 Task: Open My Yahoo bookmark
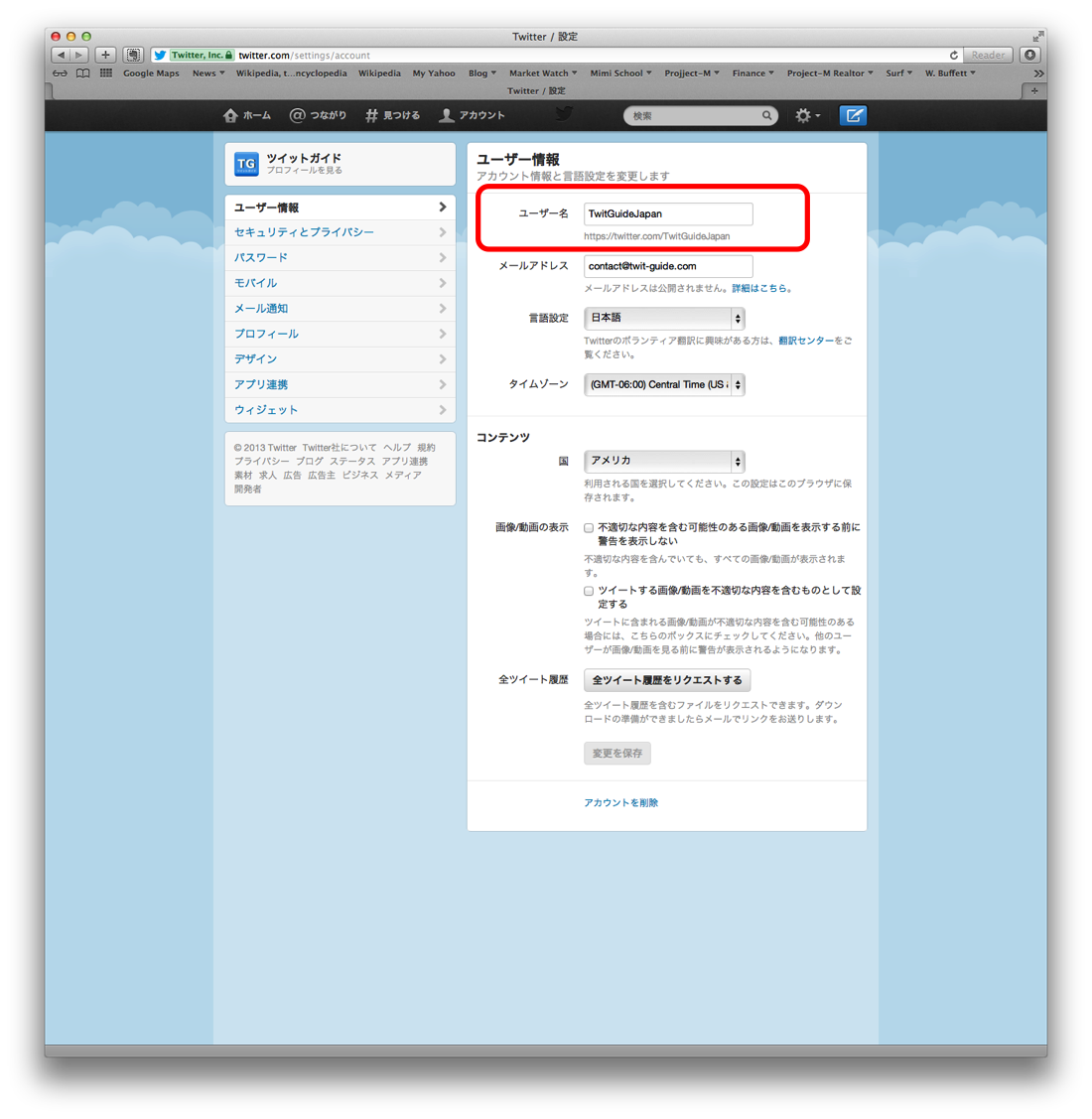(x=434, y=72)
